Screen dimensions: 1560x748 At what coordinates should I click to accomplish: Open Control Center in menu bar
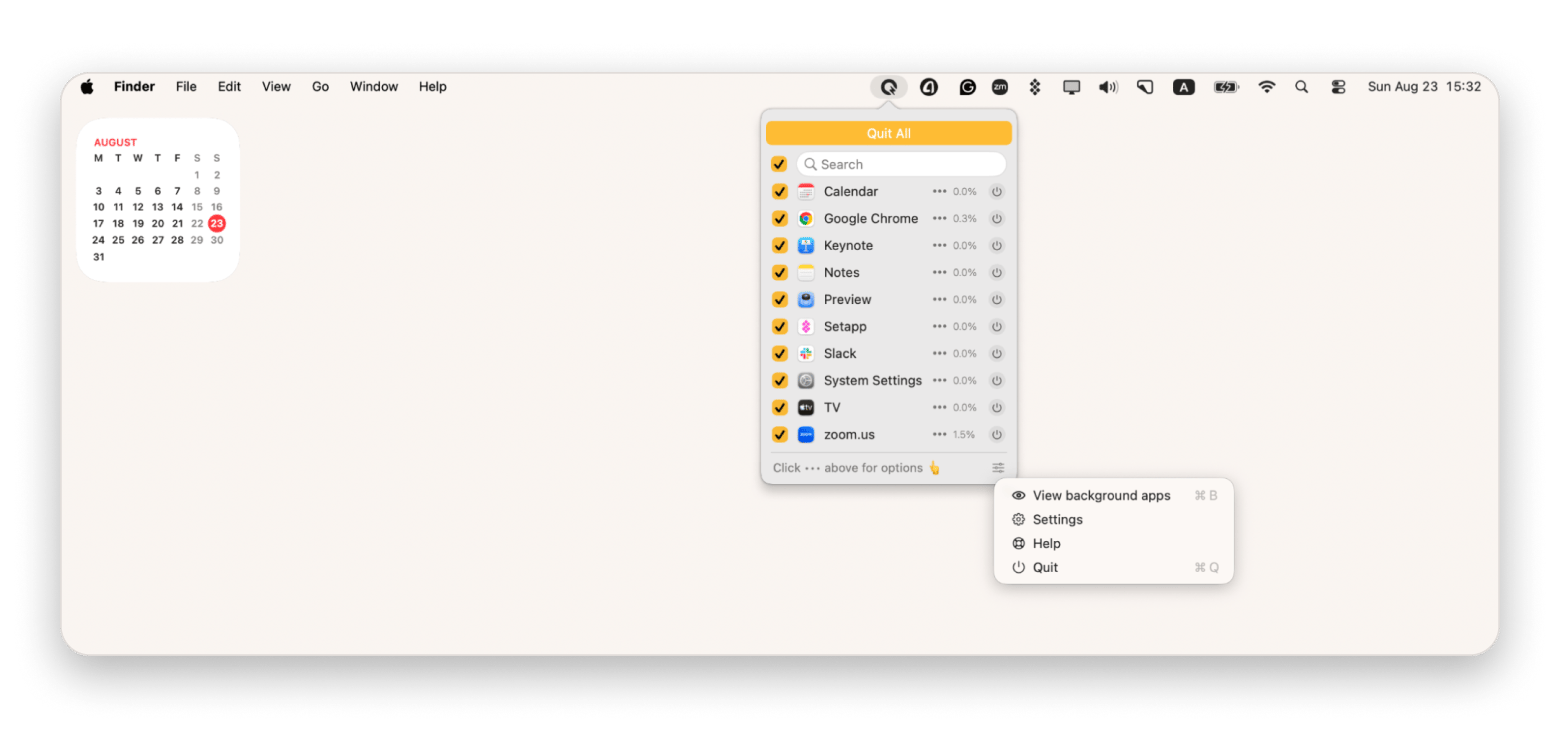tap(1338, 87)
